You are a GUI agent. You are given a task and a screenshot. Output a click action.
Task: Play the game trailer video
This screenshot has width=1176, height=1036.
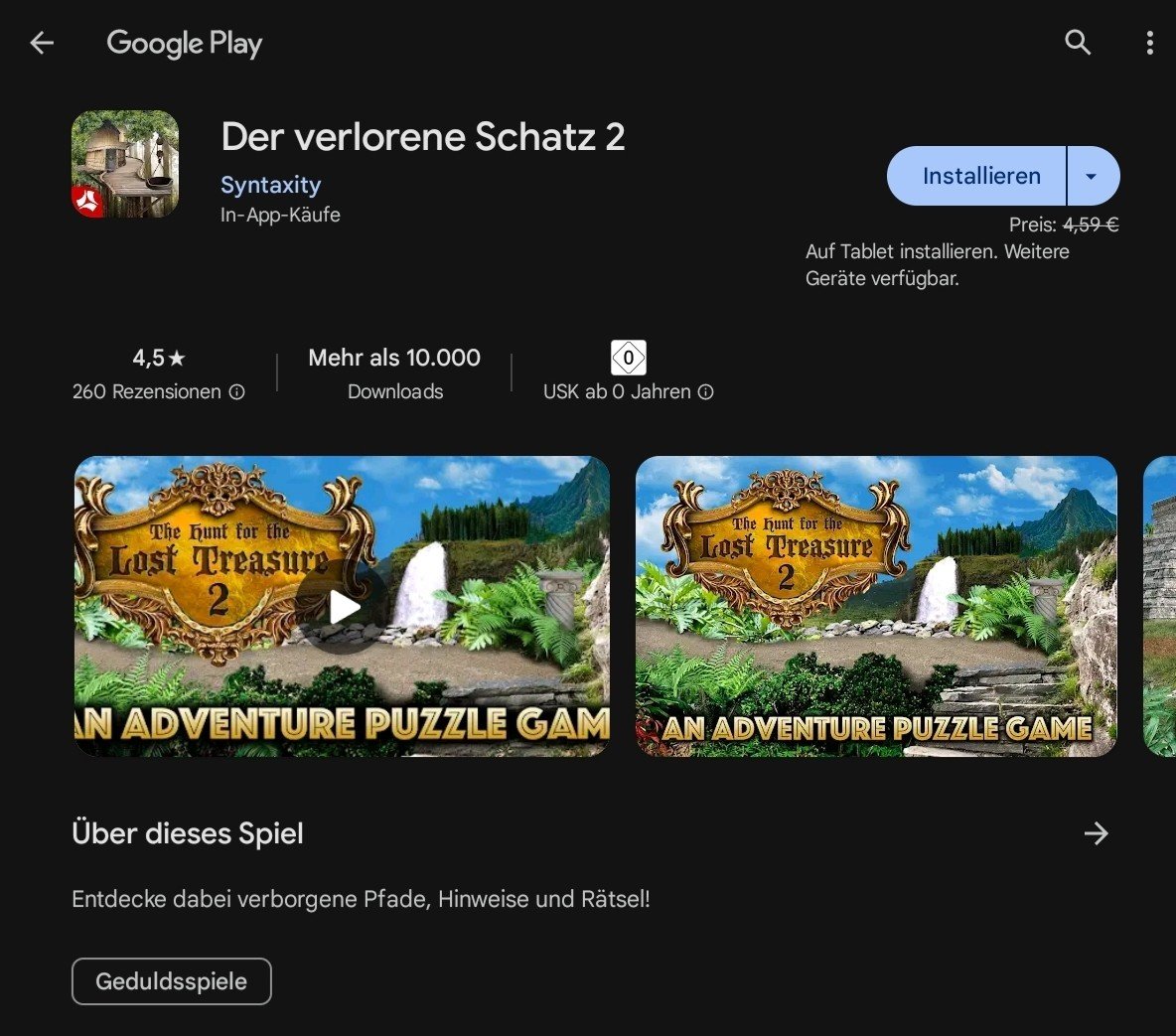click(x=342, y=606)
